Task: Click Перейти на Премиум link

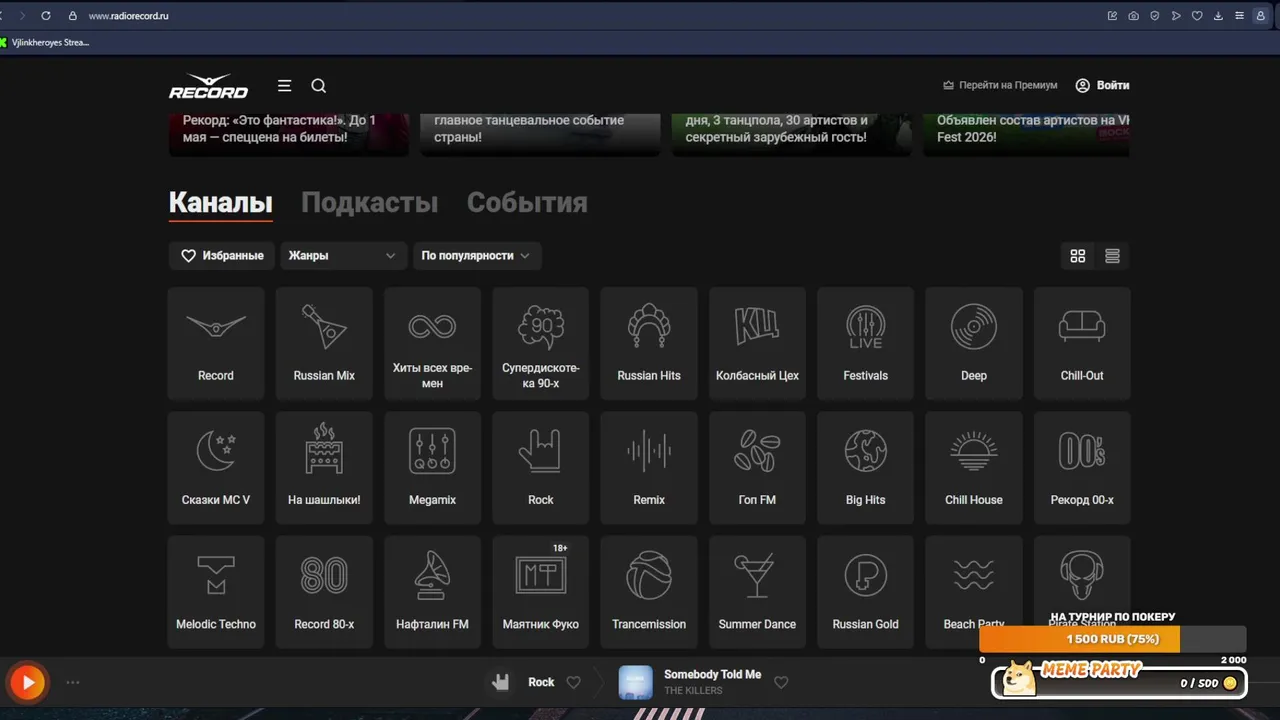Action: pyautogui.click(x=1000, y=86)
